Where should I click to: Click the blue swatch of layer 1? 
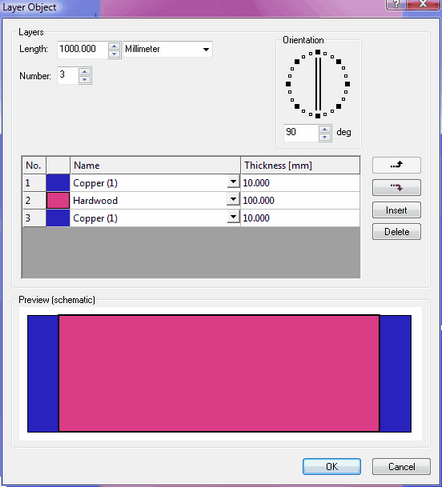(x=58, y=183)
